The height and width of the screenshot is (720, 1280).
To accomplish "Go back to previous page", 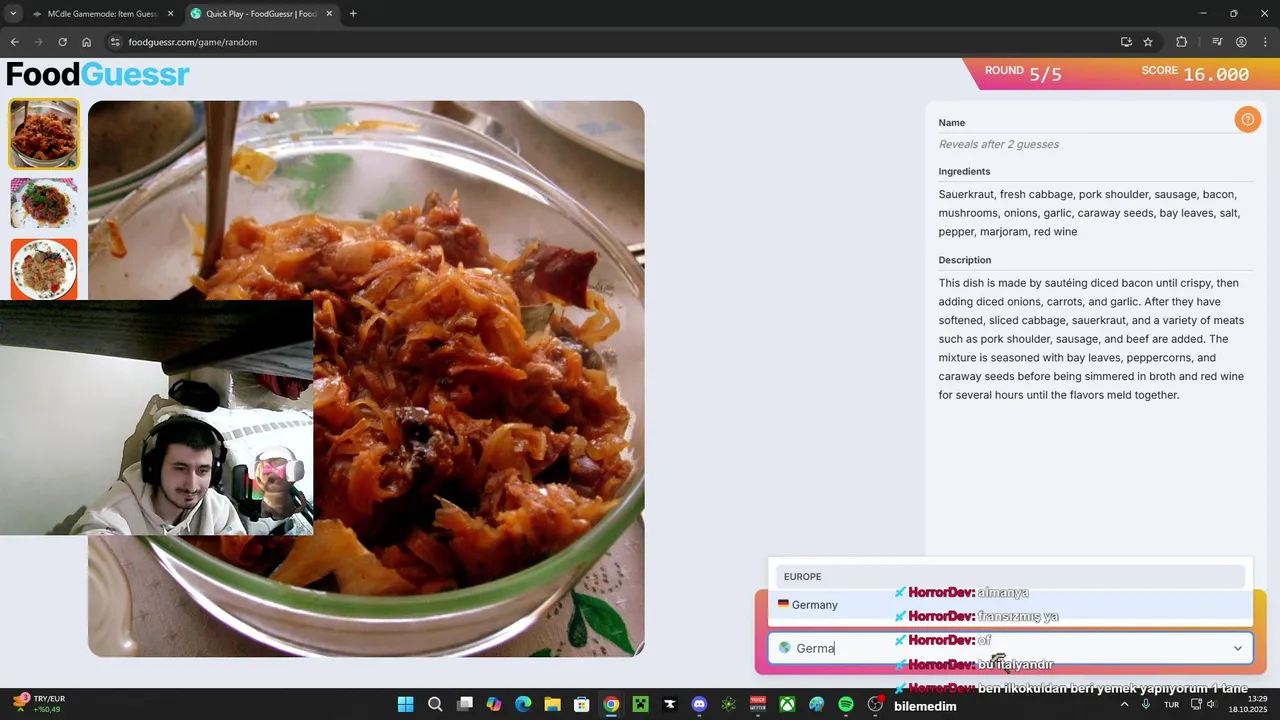I will pos(14,42).
